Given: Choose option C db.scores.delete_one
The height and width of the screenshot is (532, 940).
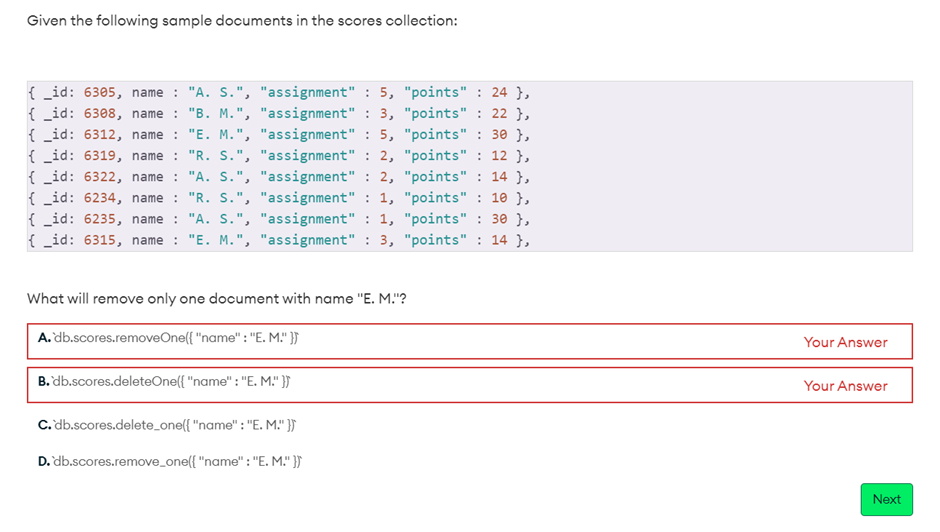Looking at the screenshot, I should click(x=167, y=424).
